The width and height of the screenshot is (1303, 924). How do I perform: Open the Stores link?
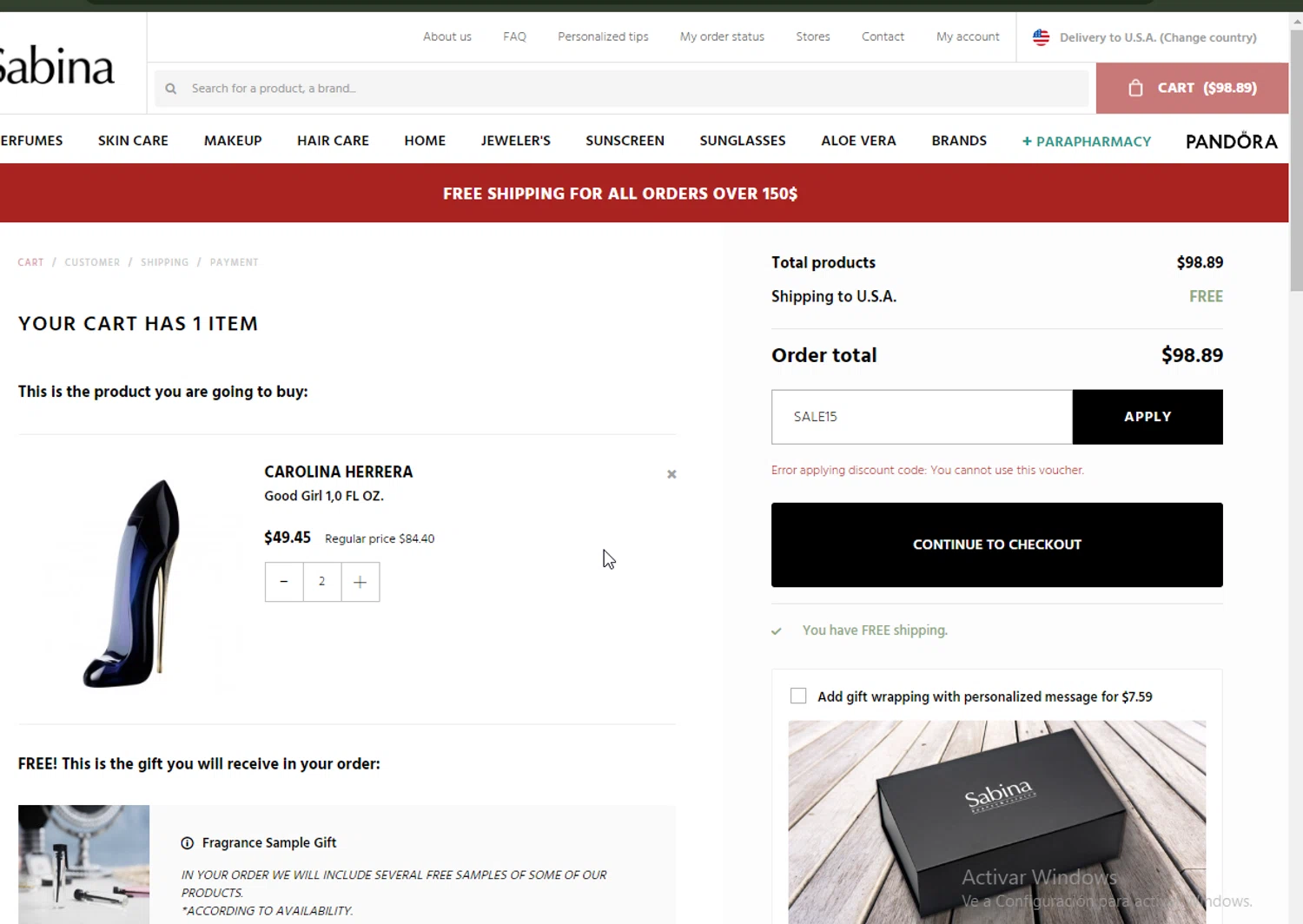click(x=813, y=36)
